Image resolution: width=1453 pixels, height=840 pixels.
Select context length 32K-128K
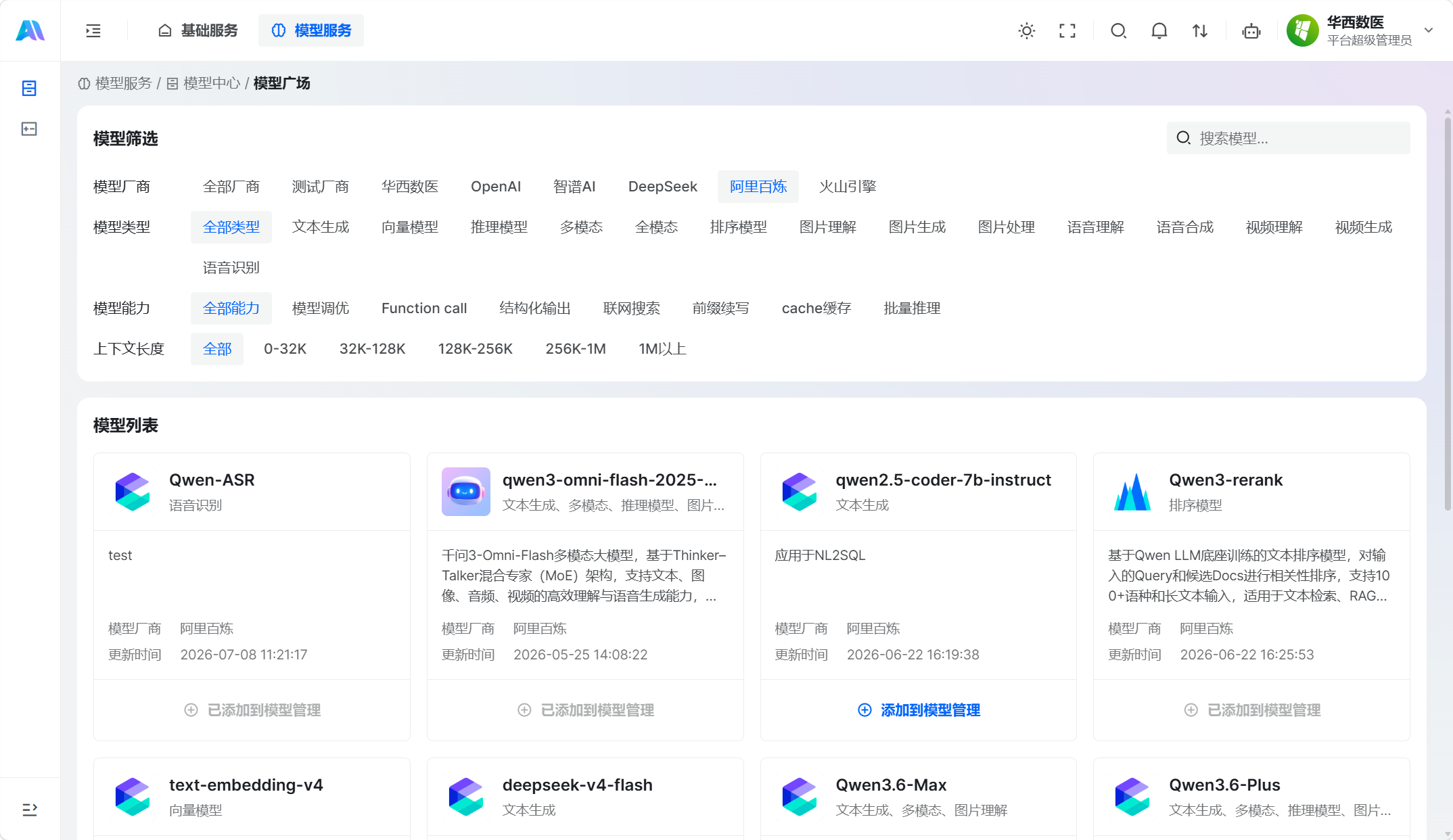point(373,349)
